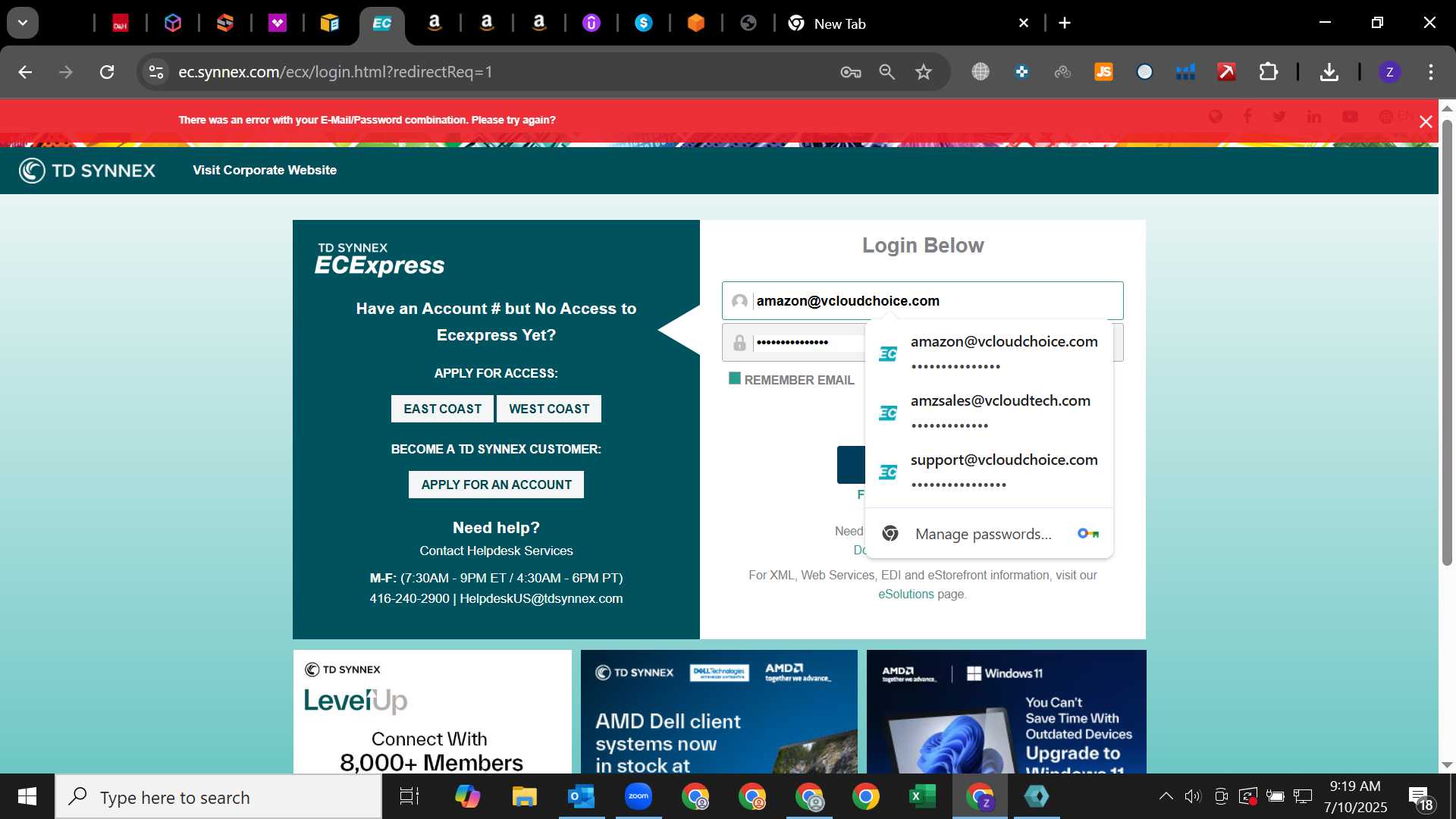Open the saved passwords key icon

tap(850, 72)
